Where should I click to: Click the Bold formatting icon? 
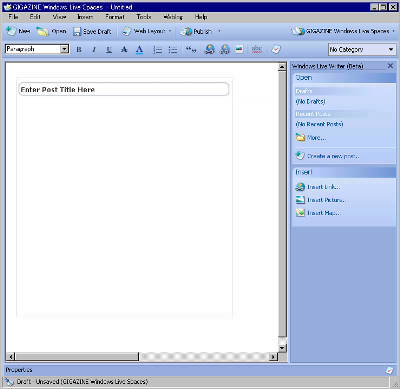point(79,50)
